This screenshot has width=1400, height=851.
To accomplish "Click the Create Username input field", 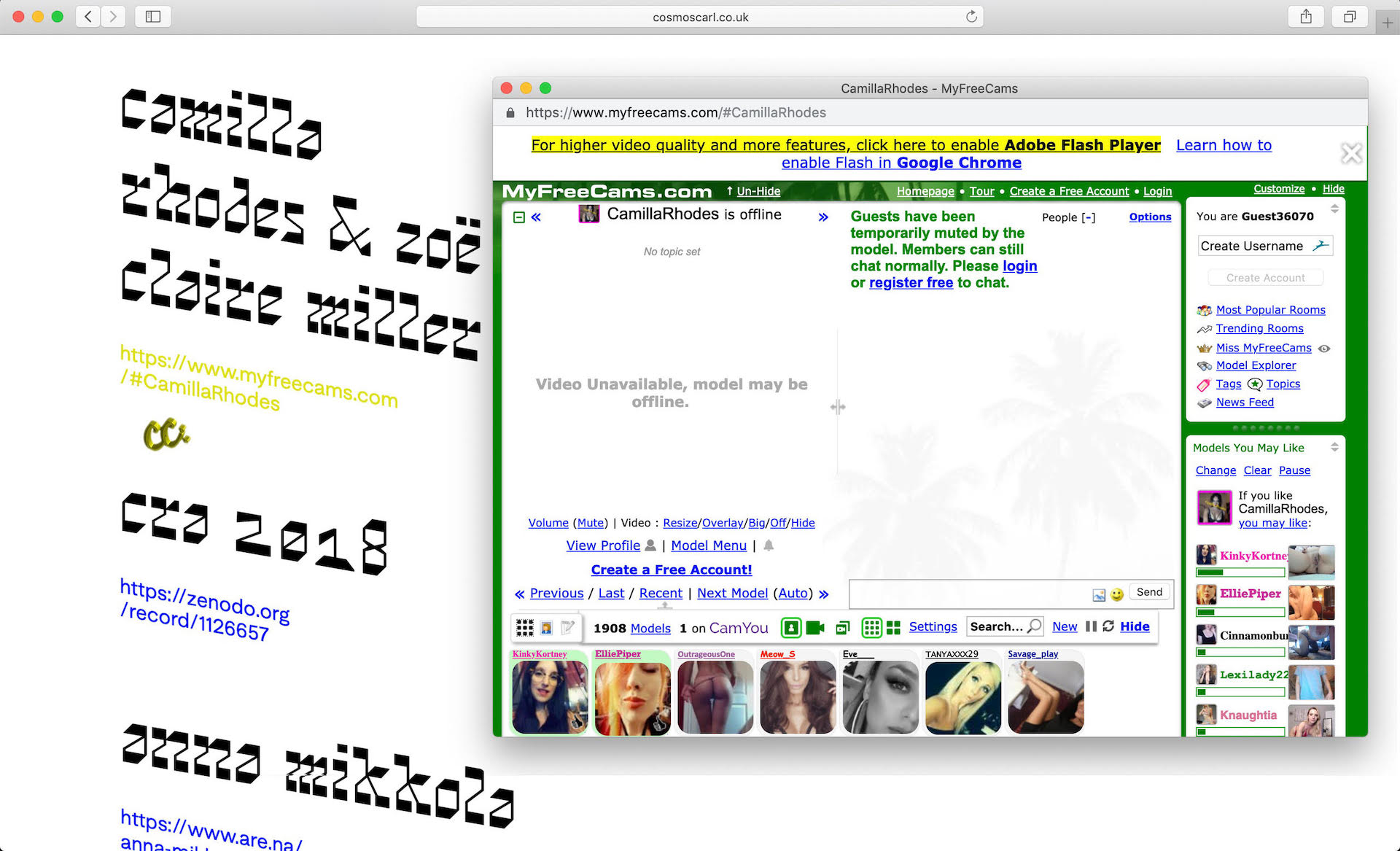I will coord(1252,246).
